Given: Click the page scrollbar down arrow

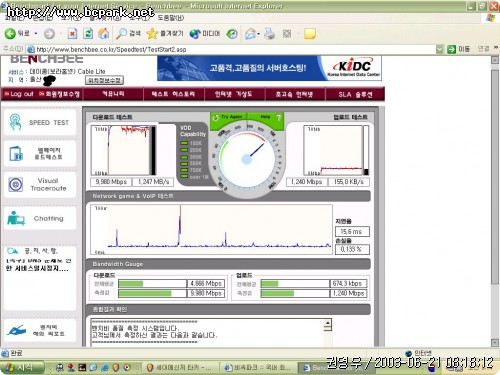Looking at the screenshot, I should pos(495,342).
